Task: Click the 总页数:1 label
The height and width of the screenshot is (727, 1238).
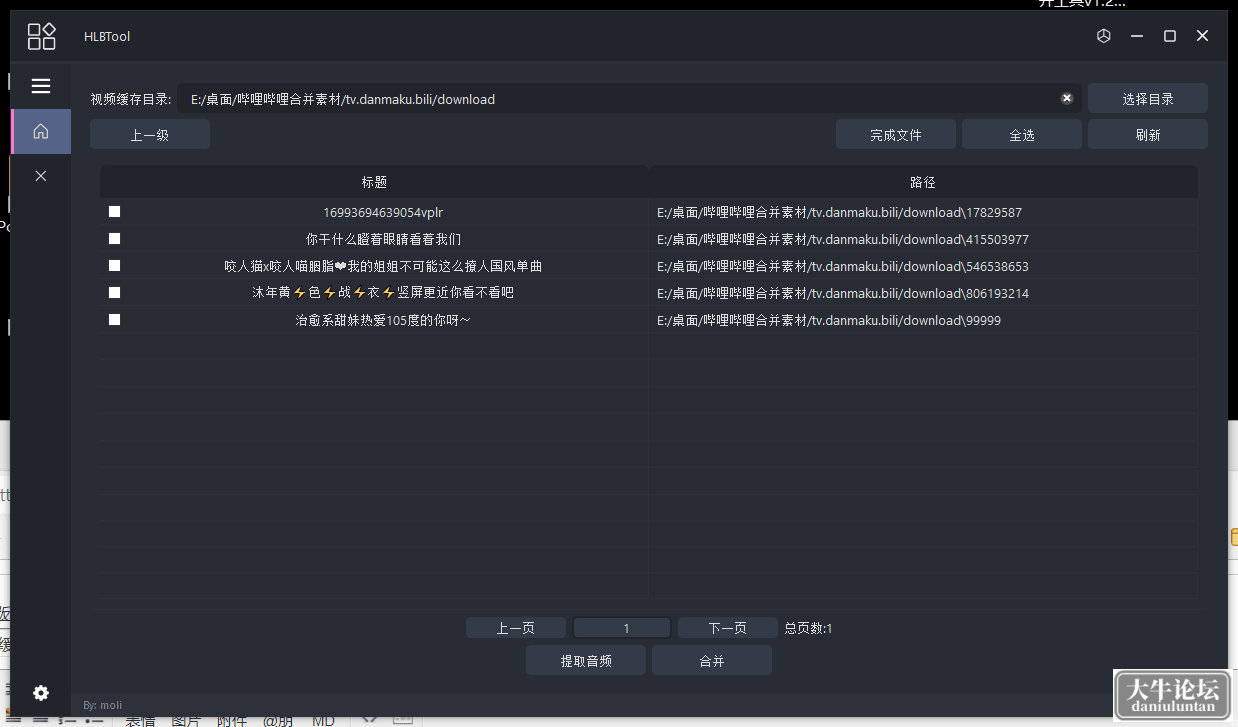Action: [809, 628]
